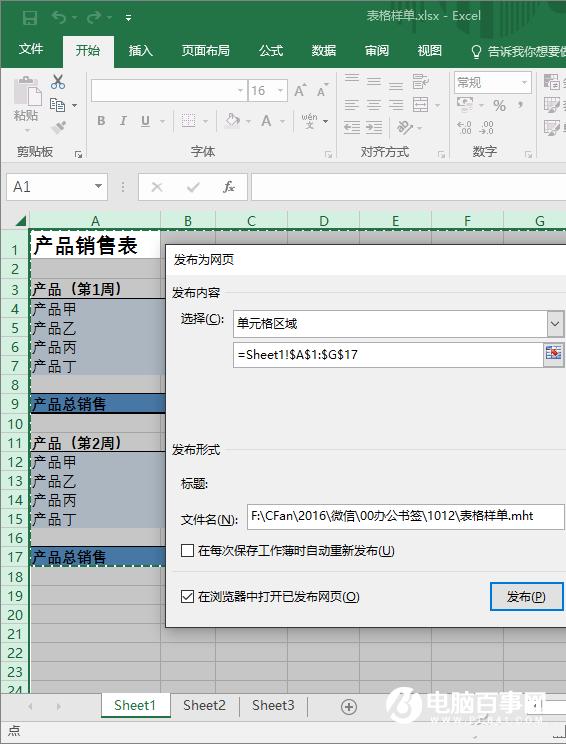Viewport: 566px width, 744px height.
Task: Click the Decrease Indent icon
Action: coord(352,127)
